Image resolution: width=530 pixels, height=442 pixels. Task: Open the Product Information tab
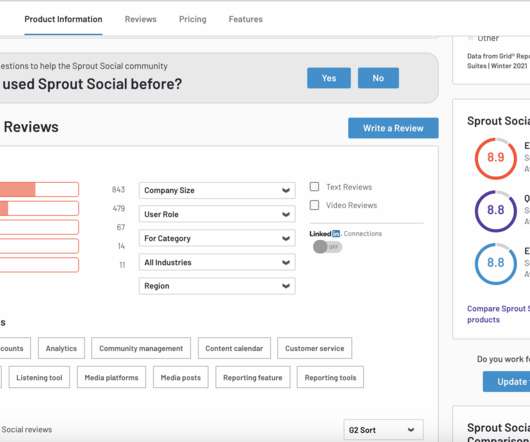[x=63, y=19]
